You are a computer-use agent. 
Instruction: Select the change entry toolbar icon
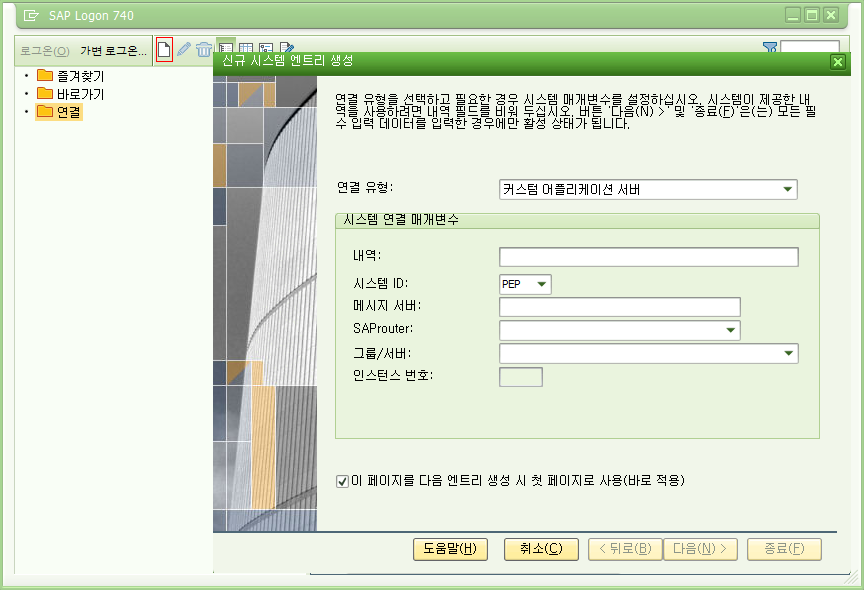287,48
